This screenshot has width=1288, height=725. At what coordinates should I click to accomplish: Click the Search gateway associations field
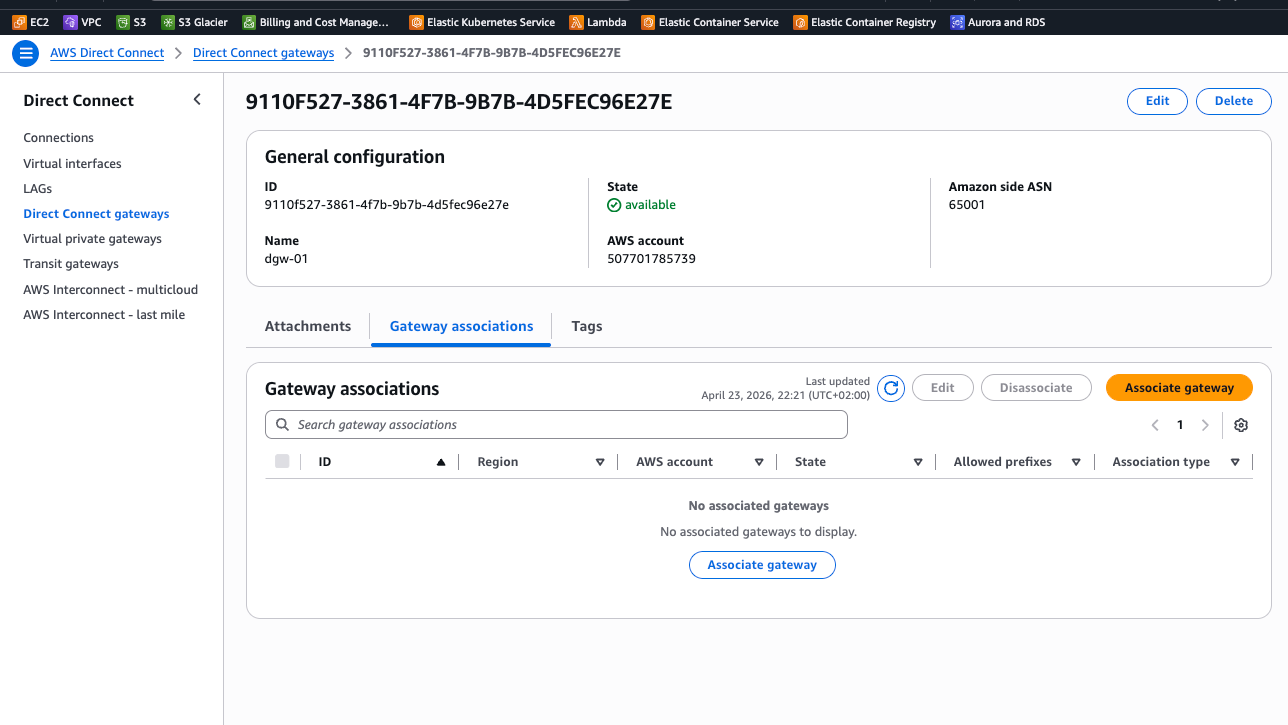556,425
